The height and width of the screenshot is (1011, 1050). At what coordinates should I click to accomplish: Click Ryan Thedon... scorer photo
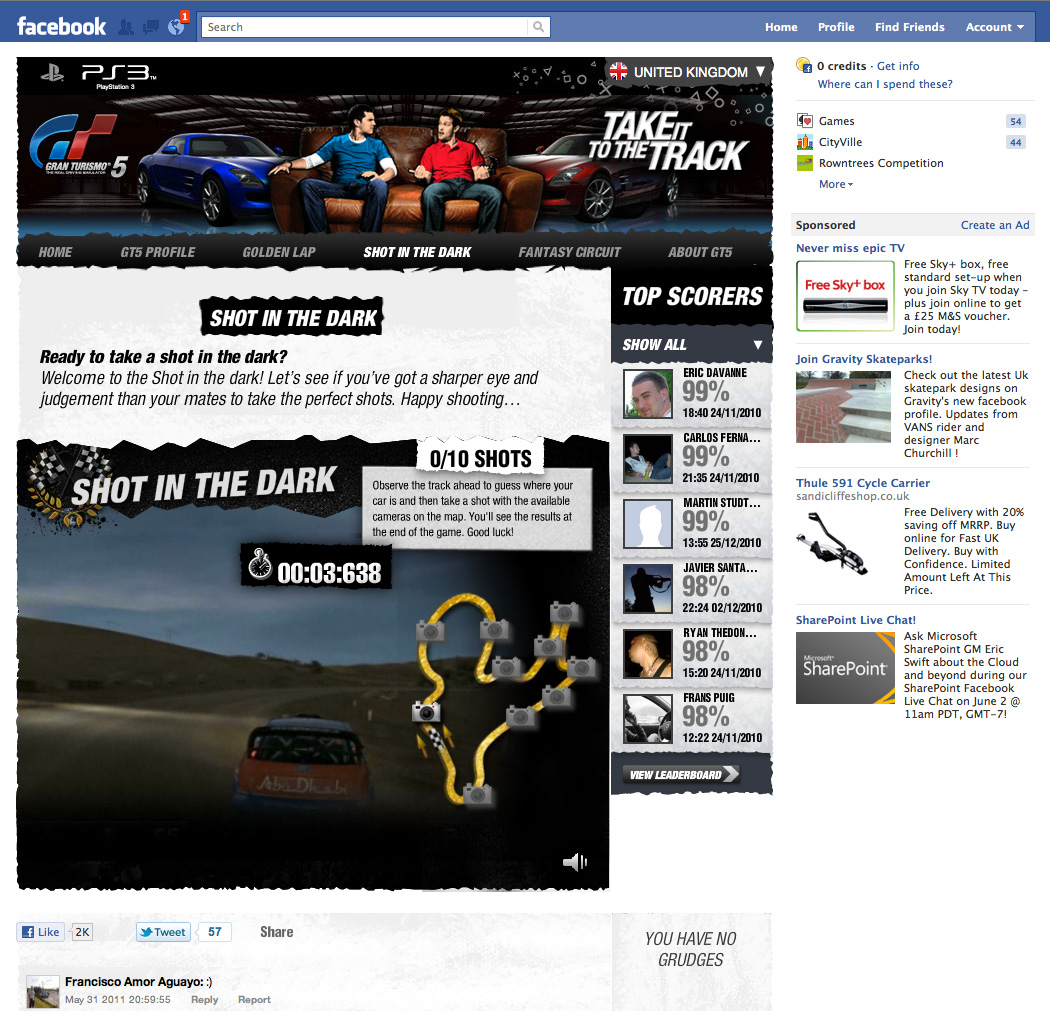pyautogui.click(x=648, y=653)
